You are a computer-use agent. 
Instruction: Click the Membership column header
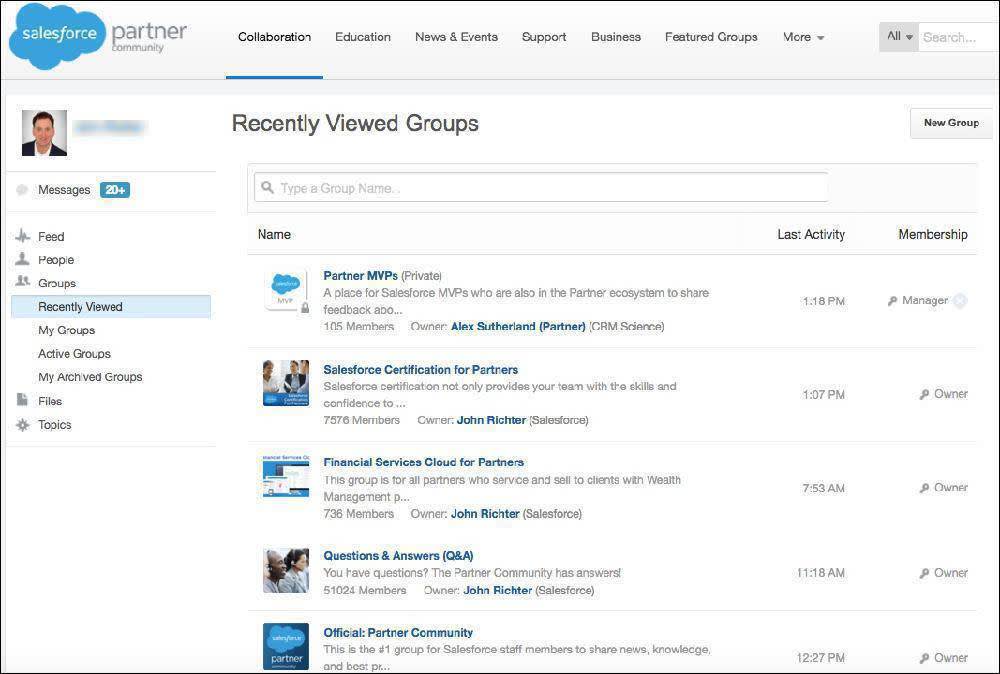coord(932,234)
